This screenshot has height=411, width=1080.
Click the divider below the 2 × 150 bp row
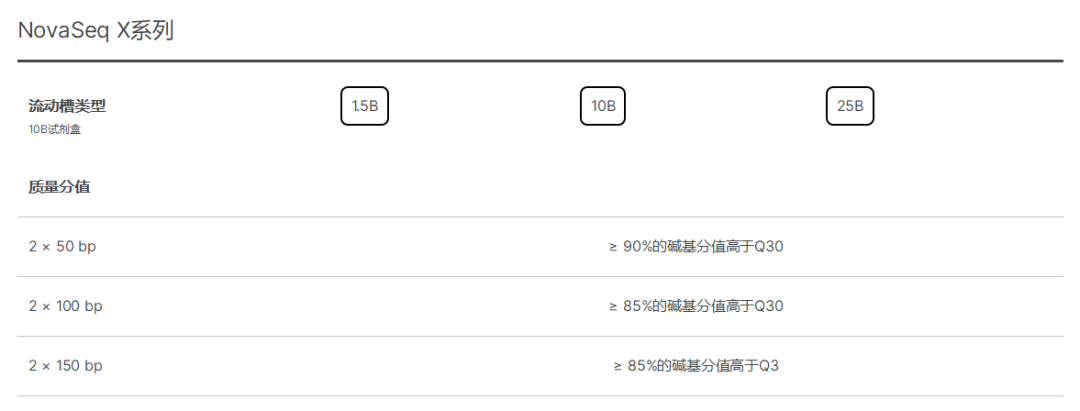[540, 396]
